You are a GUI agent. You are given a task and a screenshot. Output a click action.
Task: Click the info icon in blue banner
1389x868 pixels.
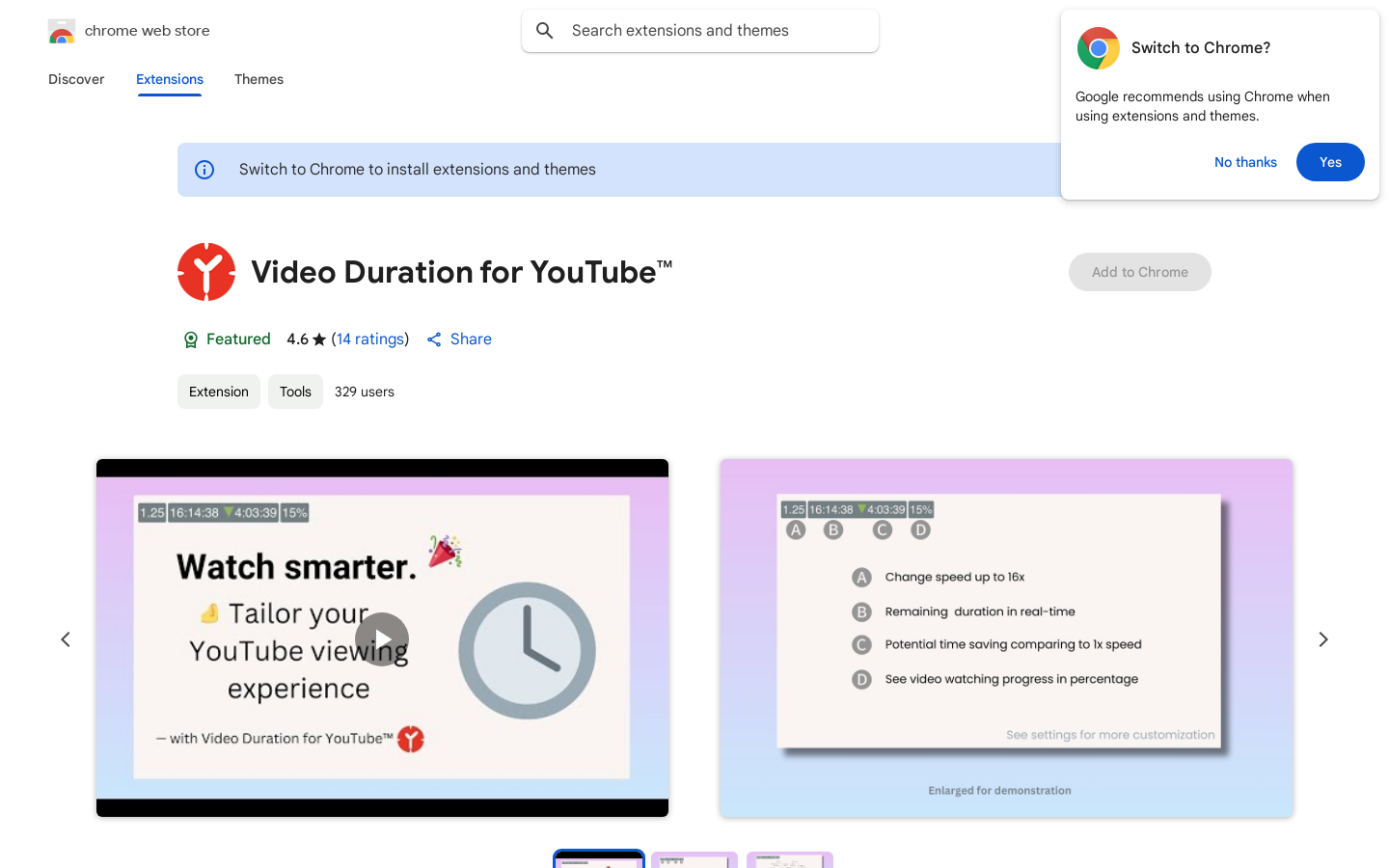[x=204, y=170]
